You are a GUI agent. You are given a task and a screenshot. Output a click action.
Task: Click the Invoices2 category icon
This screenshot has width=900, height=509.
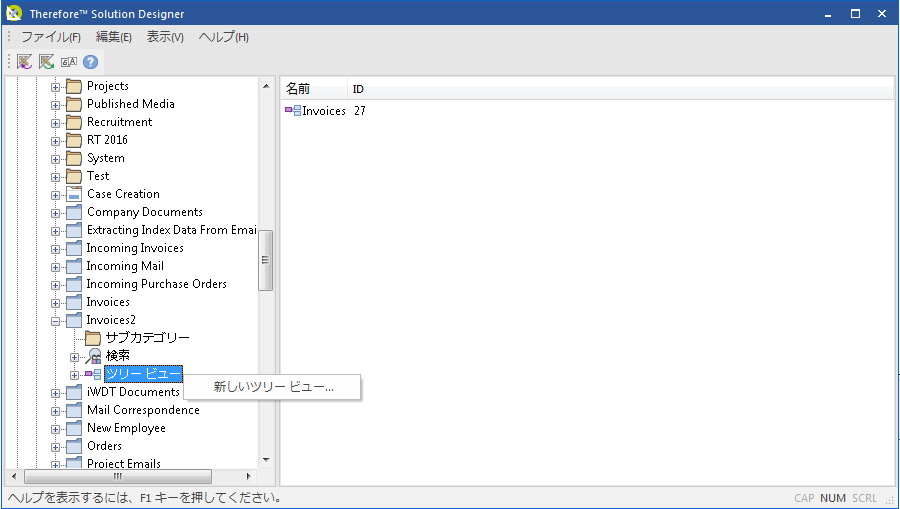click(73, 320)
